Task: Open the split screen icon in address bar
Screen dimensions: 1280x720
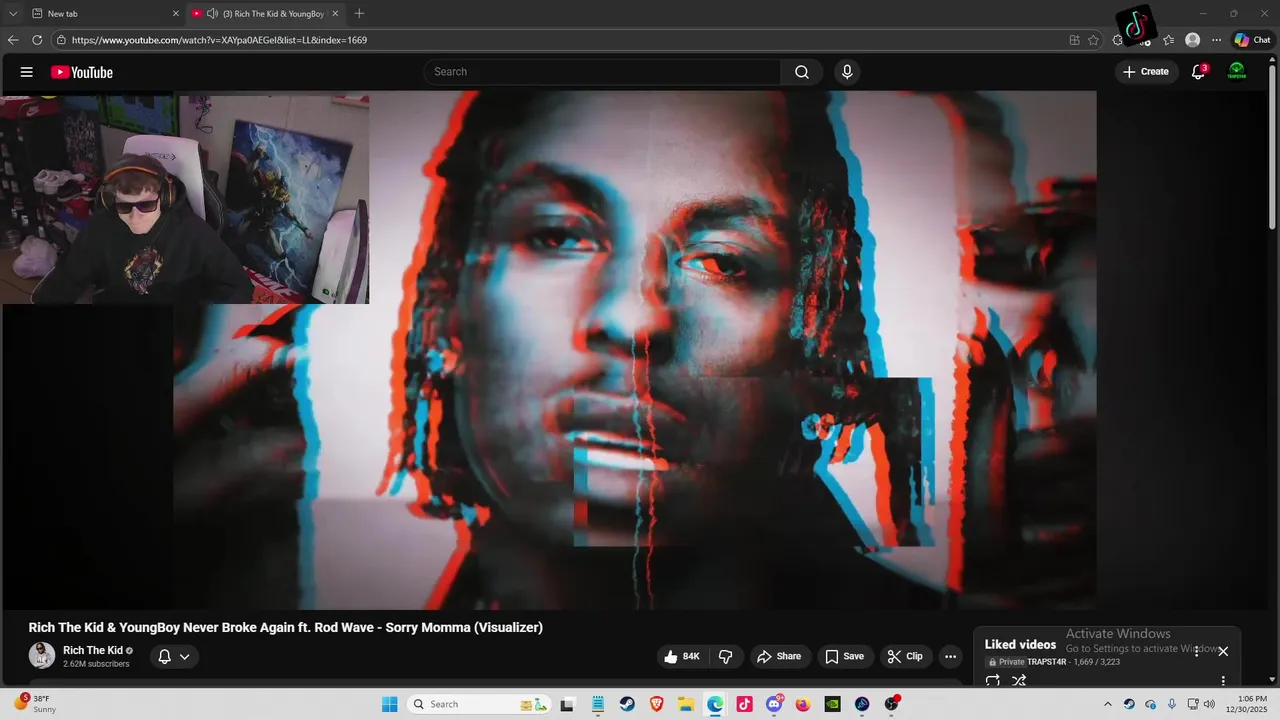Action: (1074, 40)
